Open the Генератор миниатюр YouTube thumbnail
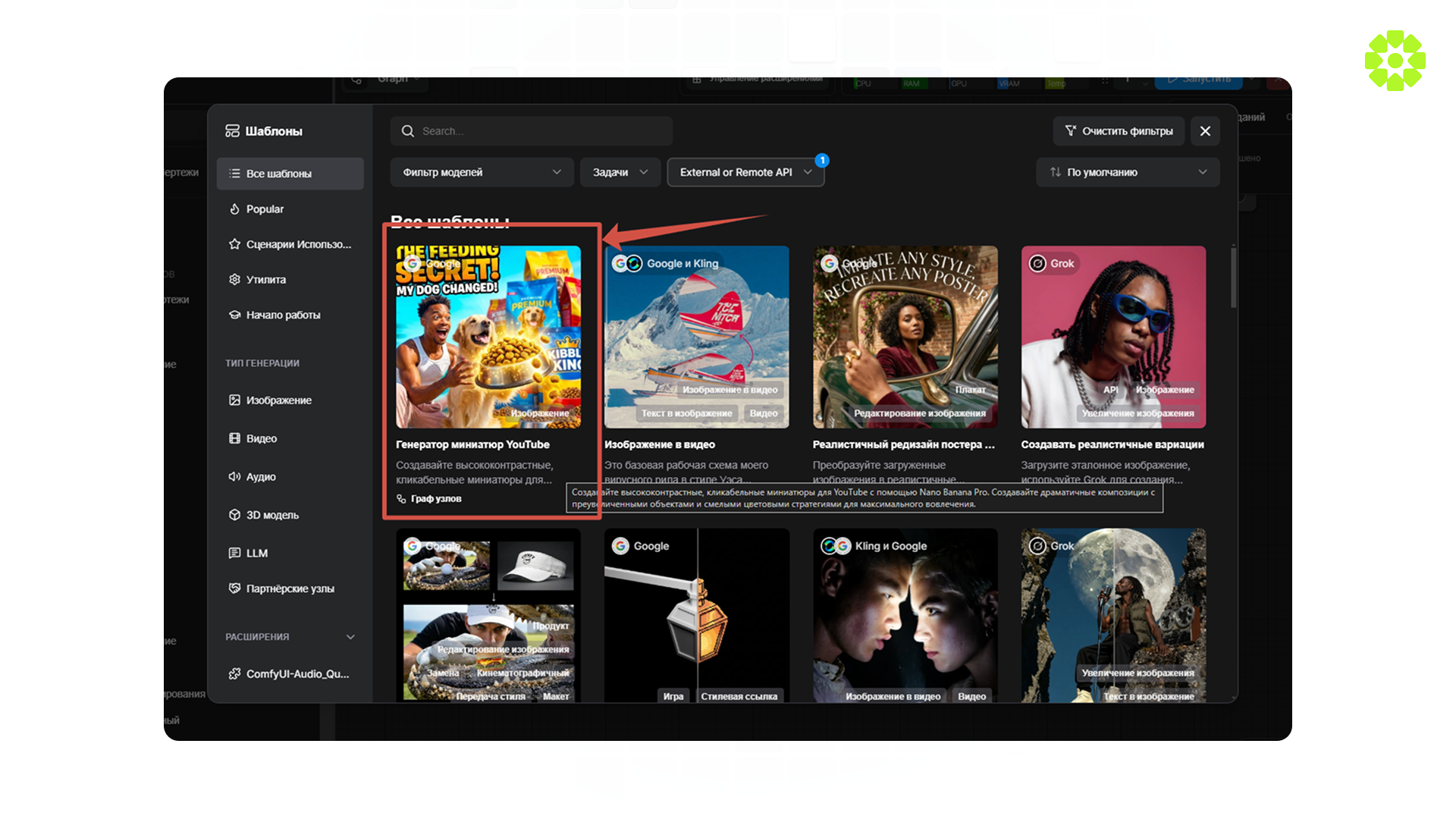Viewport: 1456px width, 819px height. coord(488,337)
